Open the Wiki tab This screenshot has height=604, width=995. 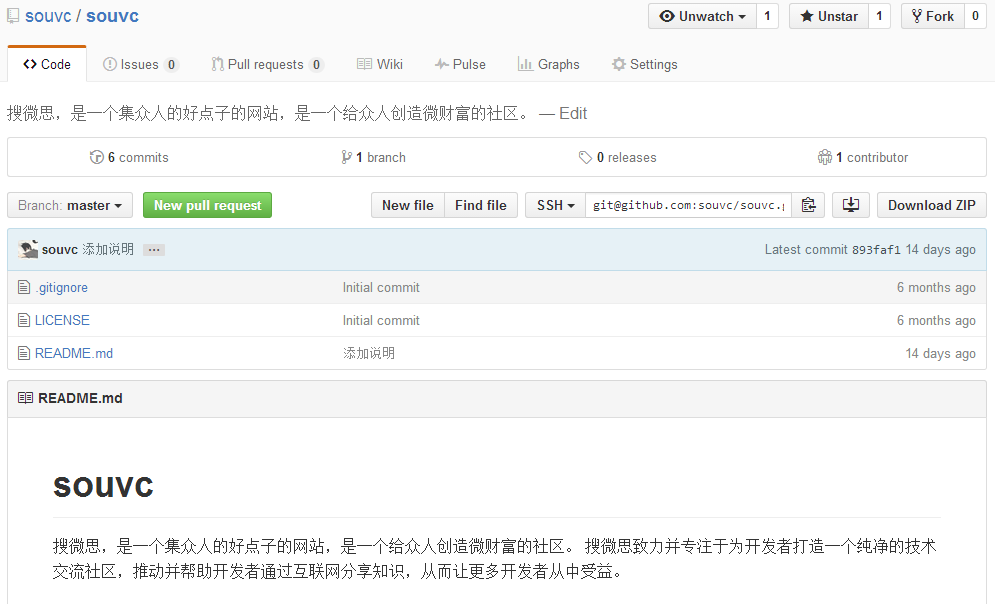pyautogui.click(x=379, y=64)
